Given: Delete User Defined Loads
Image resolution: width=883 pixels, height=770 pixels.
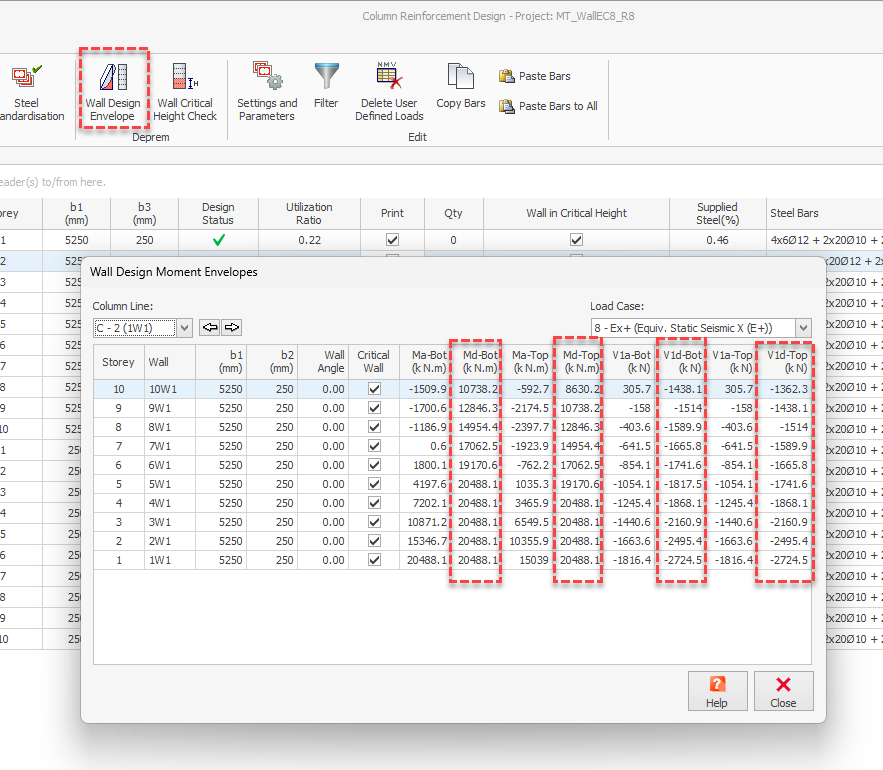Looking at the screenshot, I should [x=389, y=91].
